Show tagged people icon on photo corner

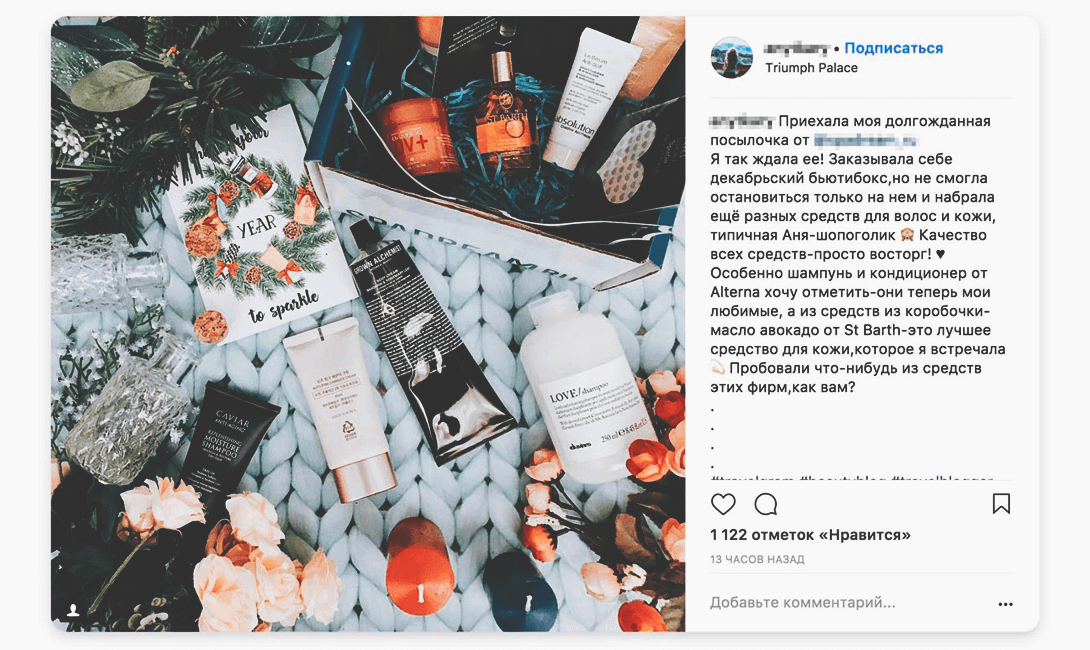pyautogui.click(x=72, y=610)
